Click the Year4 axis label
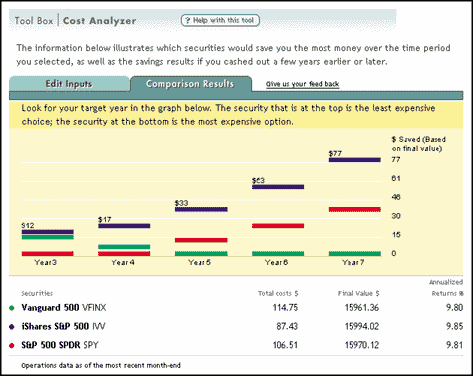The image size is (473, 376). [x=123, y=262]
